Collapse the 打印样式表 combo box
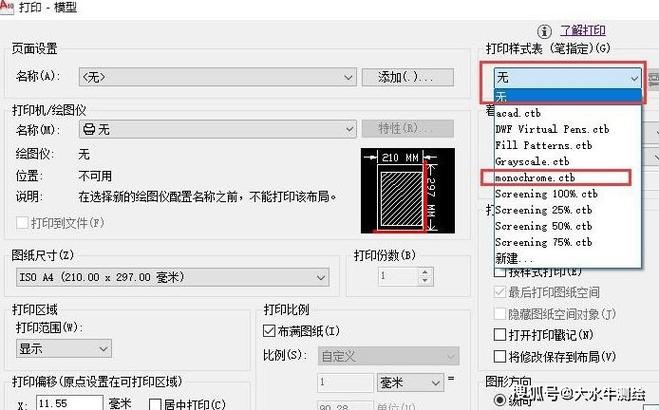Image resolution: width=659 pixels, height=410 pixels. pyautogui.click(x=634, y=77)
